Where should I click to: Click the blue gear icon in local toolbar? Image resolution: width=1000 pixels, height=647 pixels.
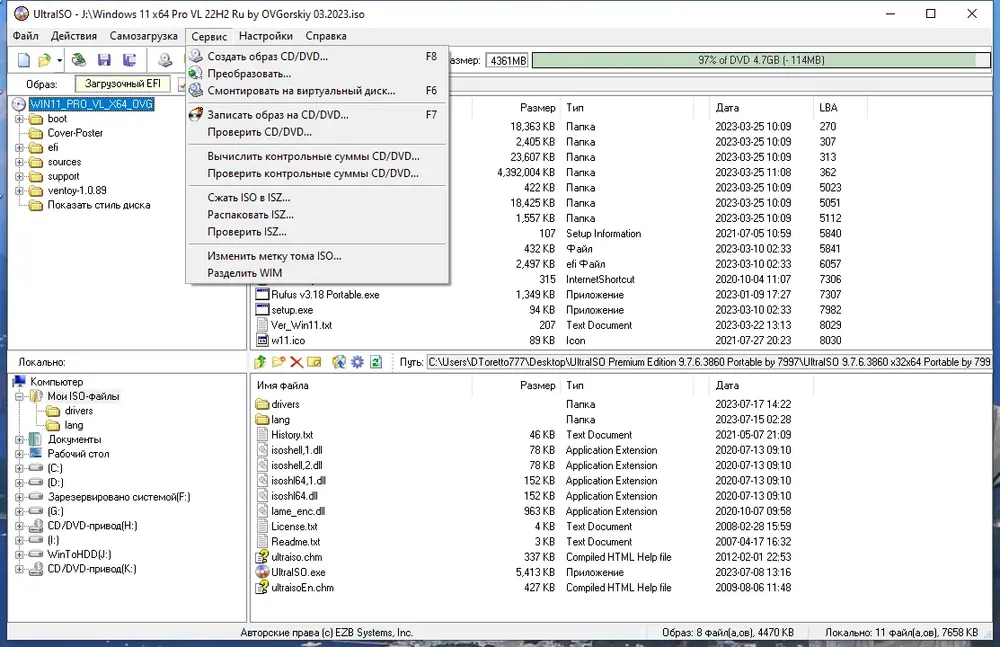(357, 362)
